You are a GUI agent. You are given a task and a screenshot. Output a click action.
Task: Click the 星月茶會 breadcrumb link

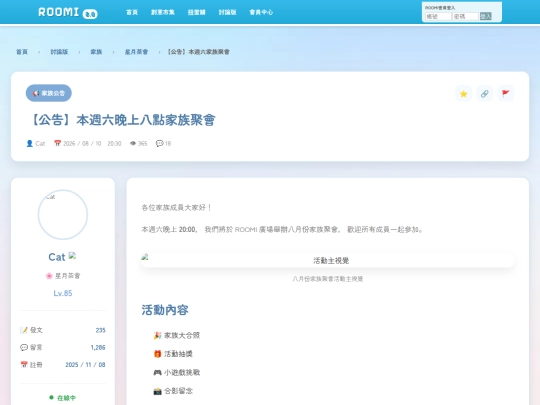136,52
